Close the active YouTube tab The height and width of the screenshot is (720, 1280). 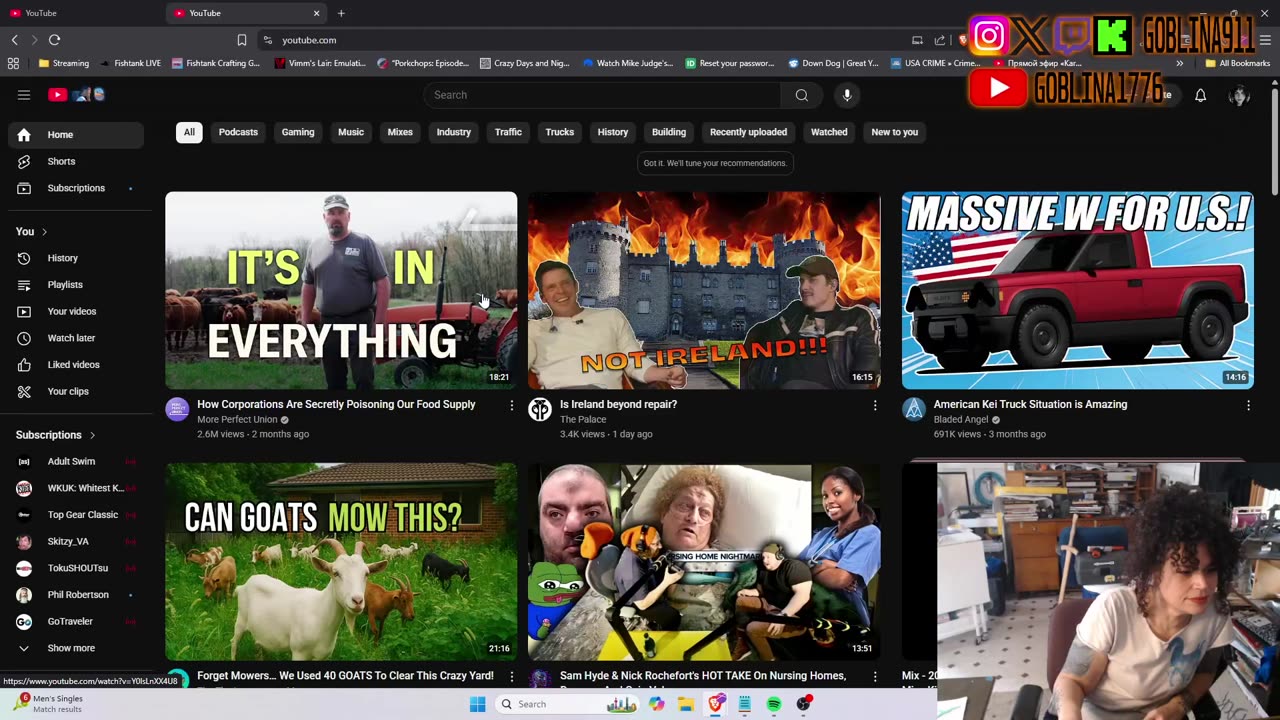[317, 13]
